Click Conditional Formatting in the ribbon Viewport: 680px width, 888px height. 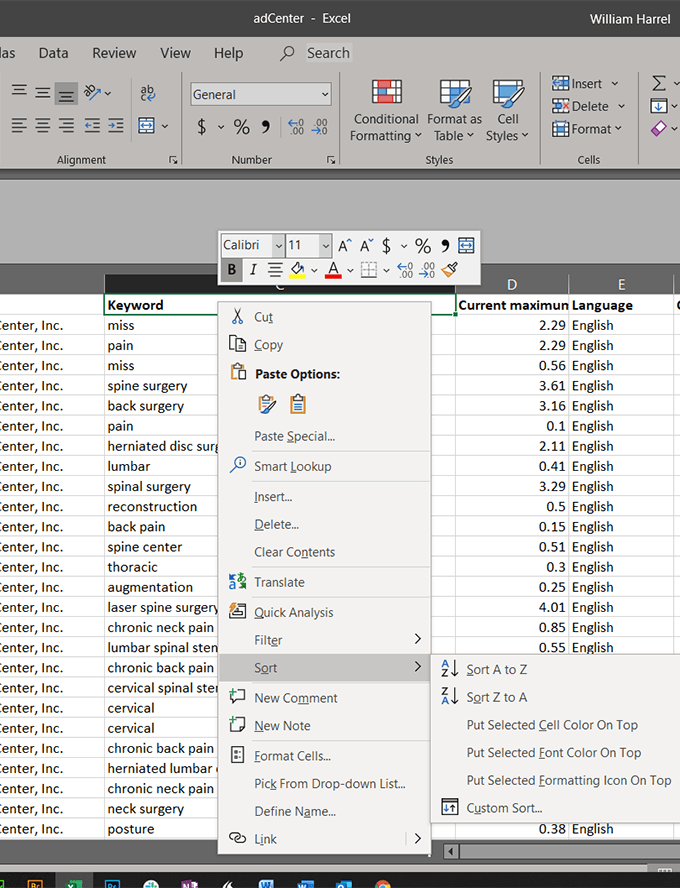(x=386, y=110)
